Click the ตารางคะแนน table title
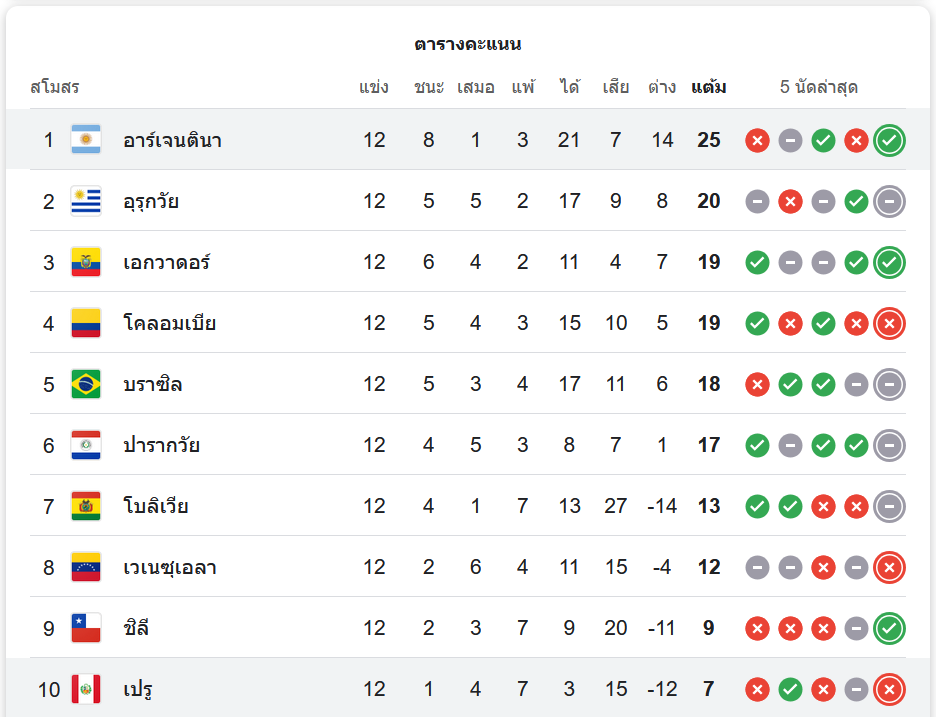Viewport: 936px width, 717px height. (468, 44)
